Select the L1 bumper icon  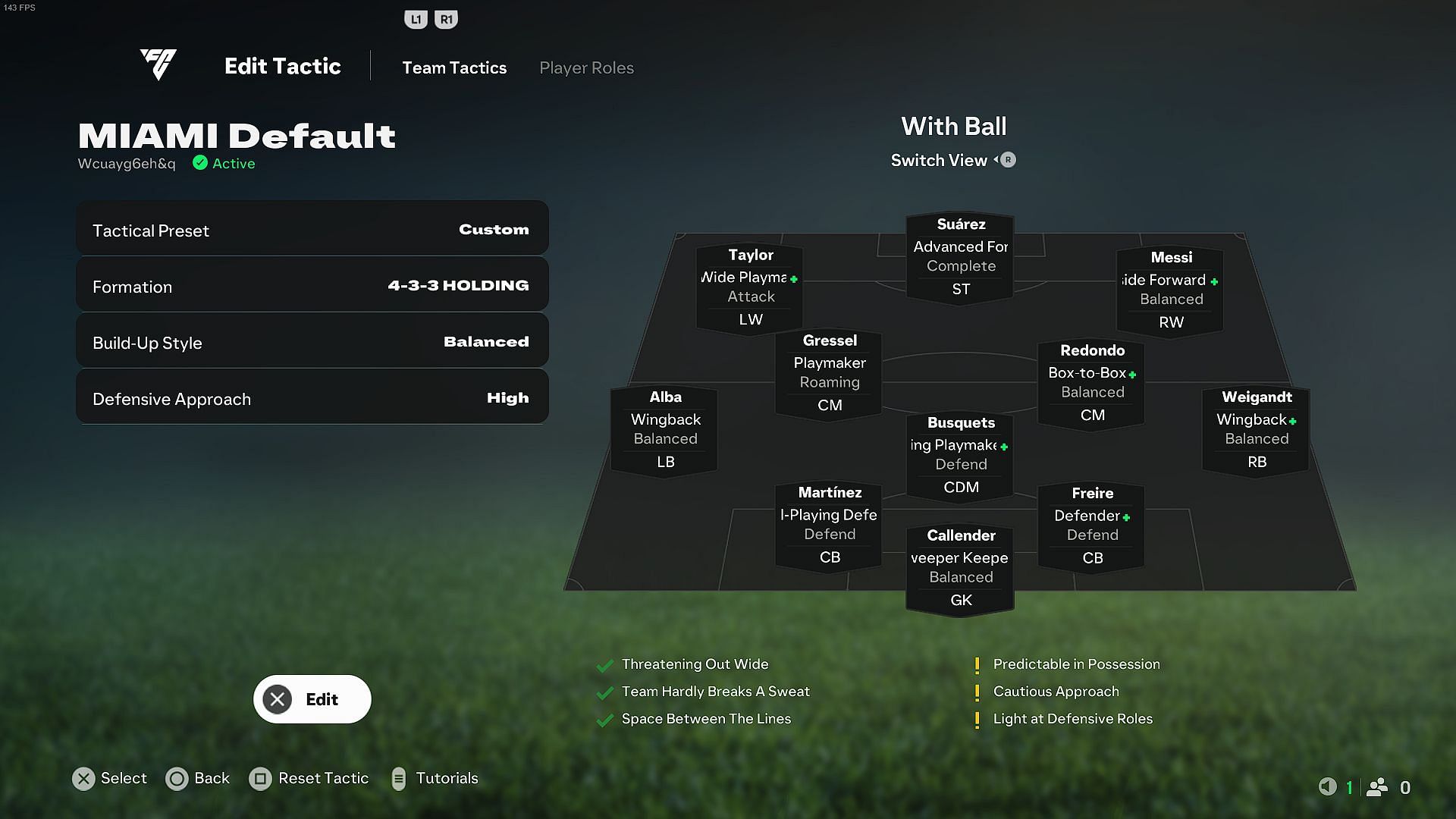[414, 18]
